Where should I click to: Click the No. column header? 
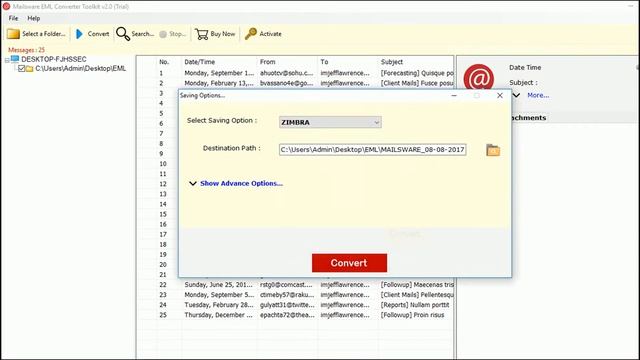(x=164, y=62)
